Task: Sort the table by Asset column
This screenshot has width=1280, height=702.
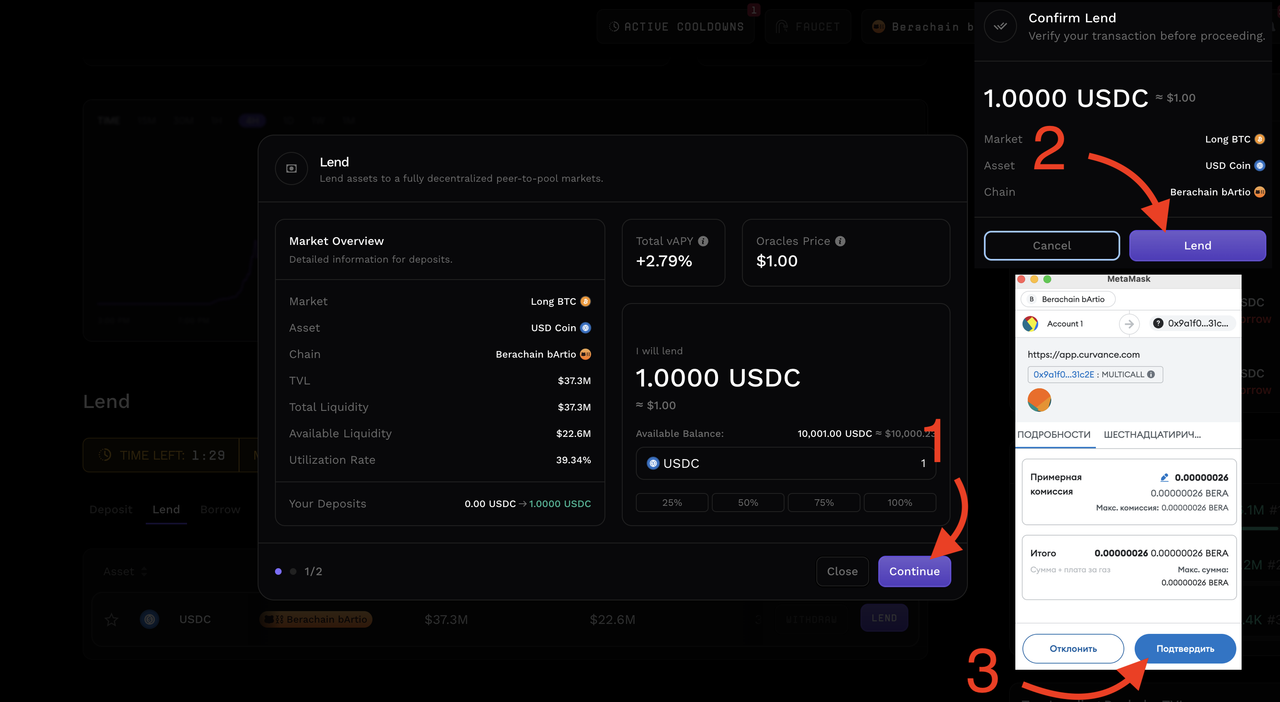Action: (125, 571)
